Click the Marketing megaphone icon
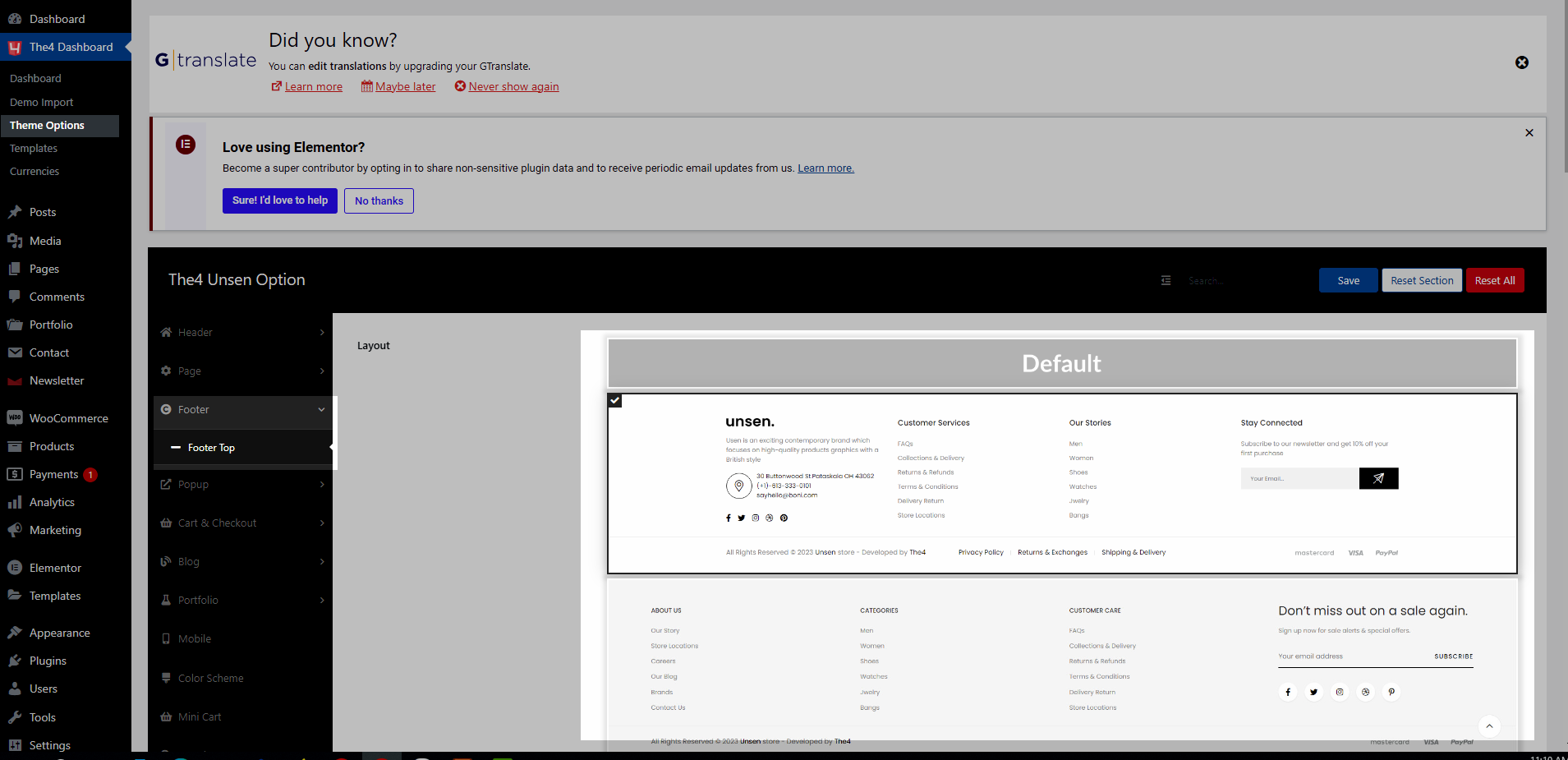Image resolution: width=1568 pixels, height=760 pixels. (x=15, y=530)
